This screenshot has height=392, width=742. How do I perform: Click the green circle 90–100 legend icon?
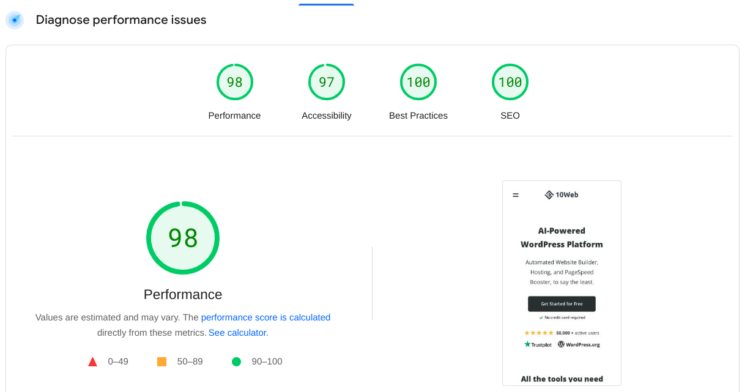(236, 362)
